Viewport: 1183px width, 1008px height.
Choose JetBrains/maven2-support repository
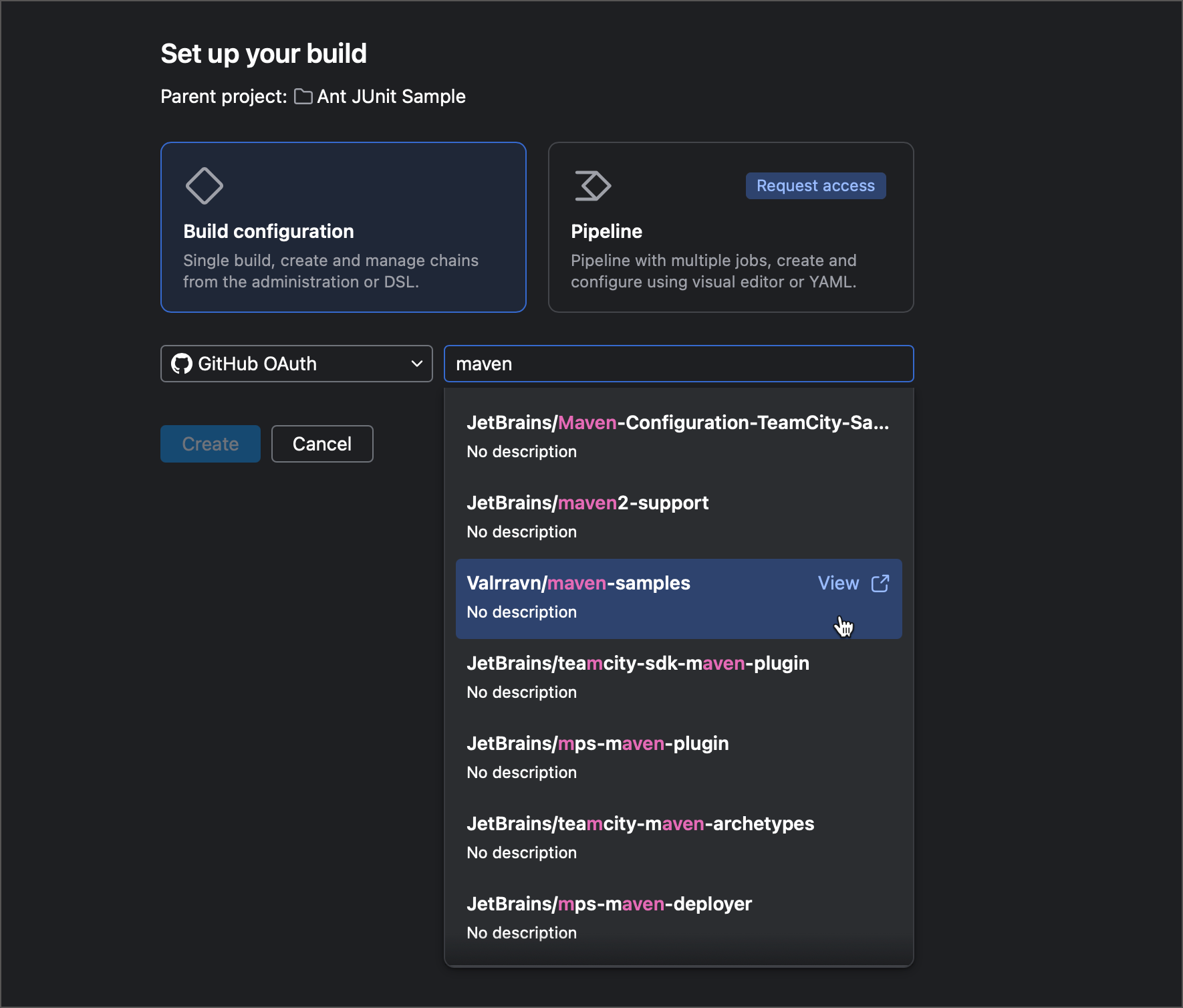(679, 517)
